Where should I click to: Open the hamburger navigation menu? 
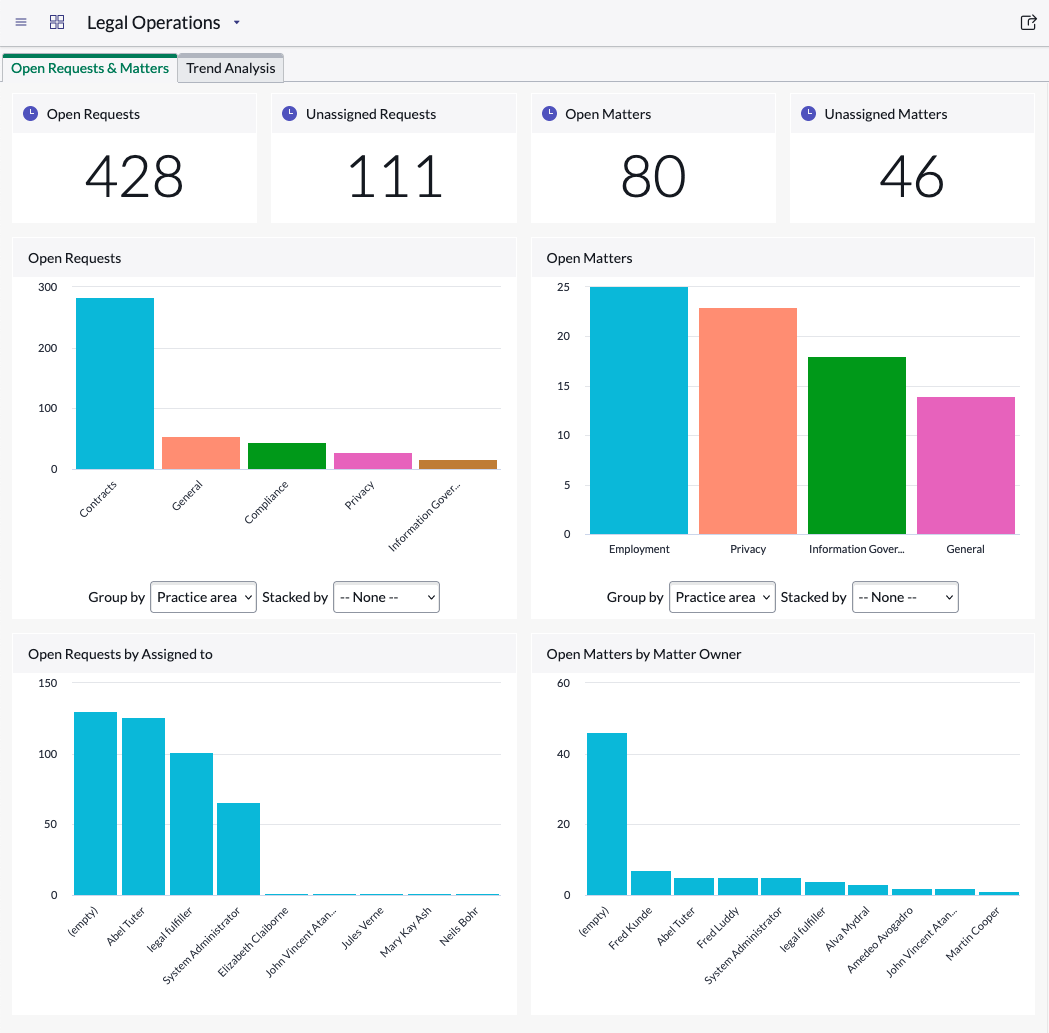[x=21, y=22]
